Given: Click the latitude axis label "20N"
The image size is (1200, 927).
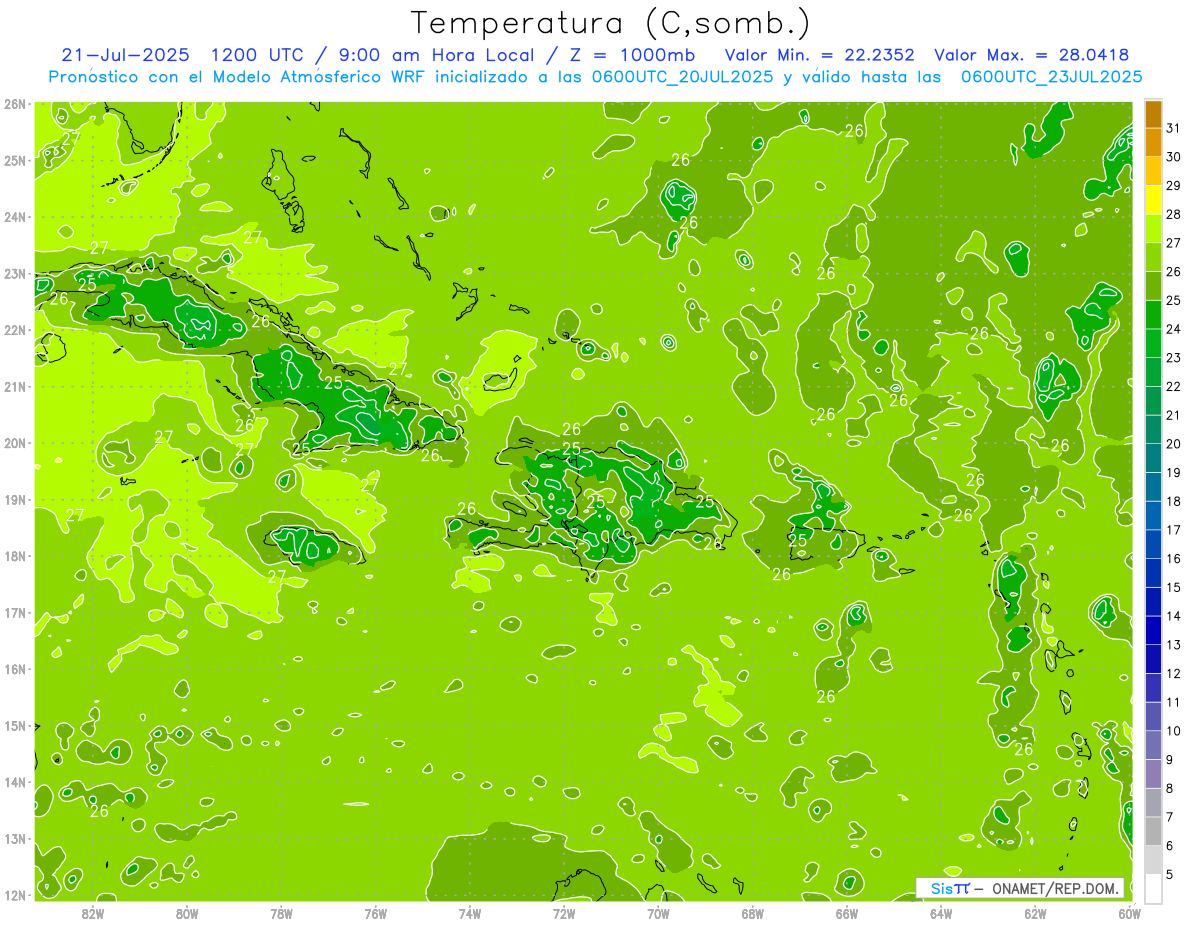Looking at the screenshot, I should click(14, 443).
